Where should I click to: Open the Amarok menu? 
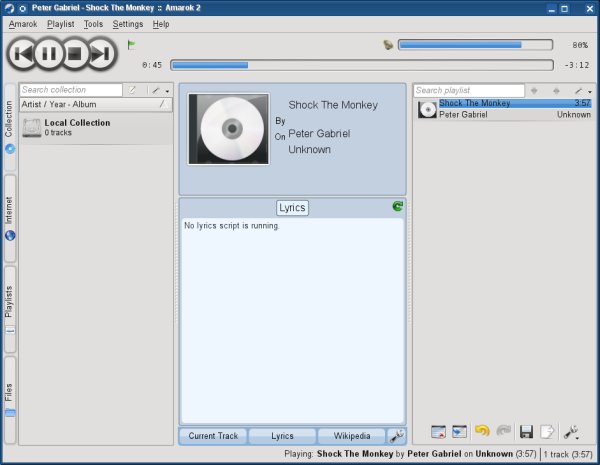23,24
